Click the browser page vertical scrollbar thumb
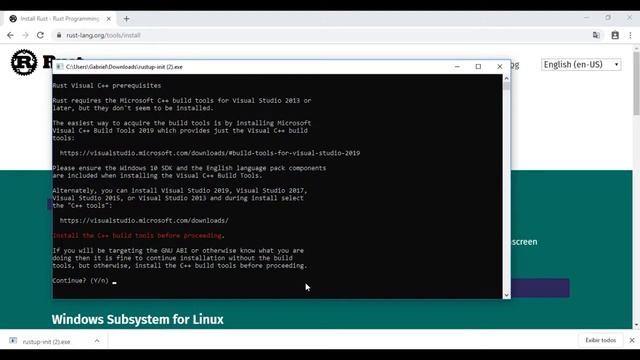The width and height of the screenshot is (640, 360). coord(636,84)
